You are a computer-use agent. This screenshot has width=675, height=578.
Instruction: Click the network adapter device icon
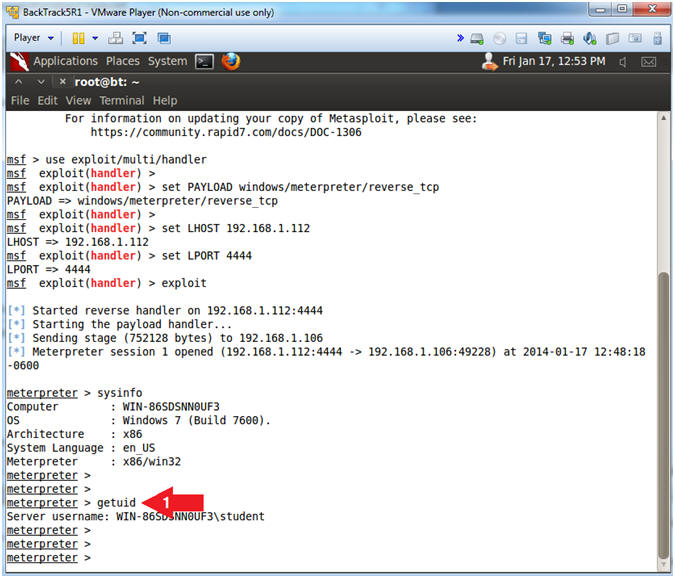coord(545,39)
